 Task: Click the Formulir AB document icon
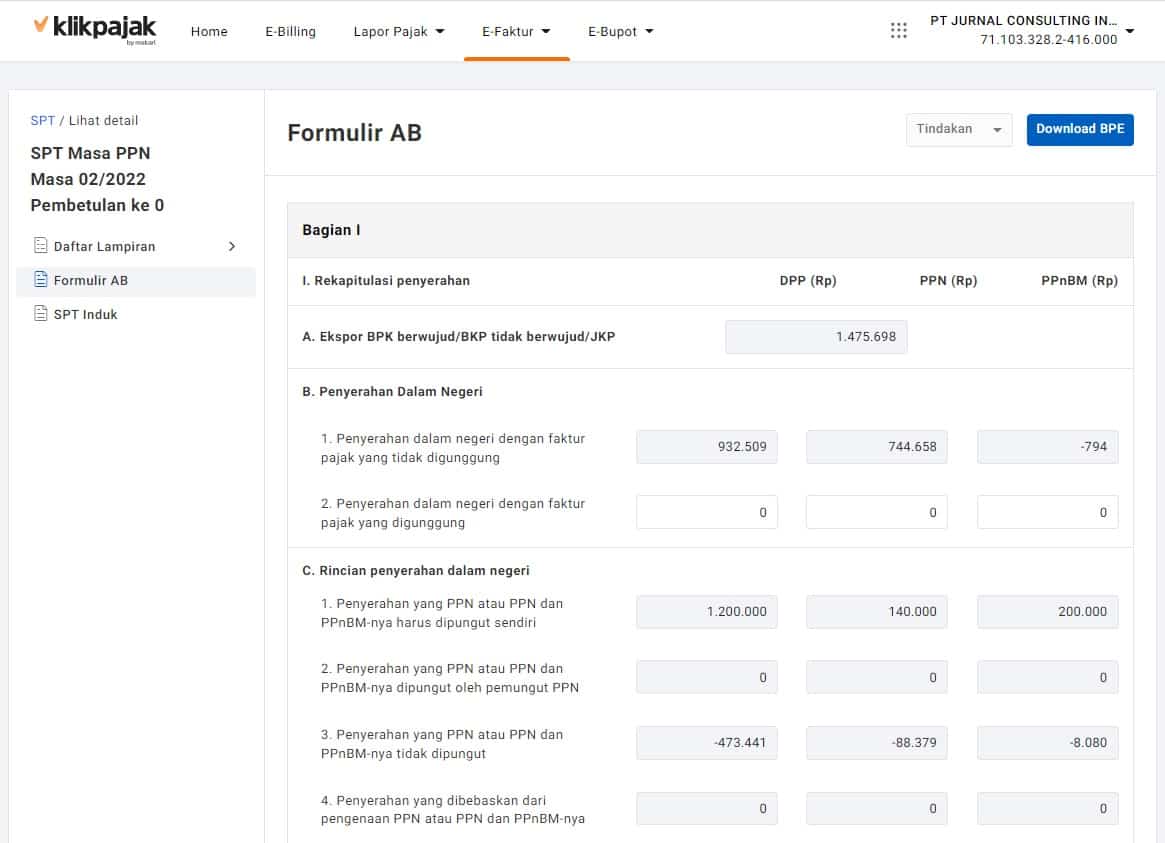pos(41,280)
